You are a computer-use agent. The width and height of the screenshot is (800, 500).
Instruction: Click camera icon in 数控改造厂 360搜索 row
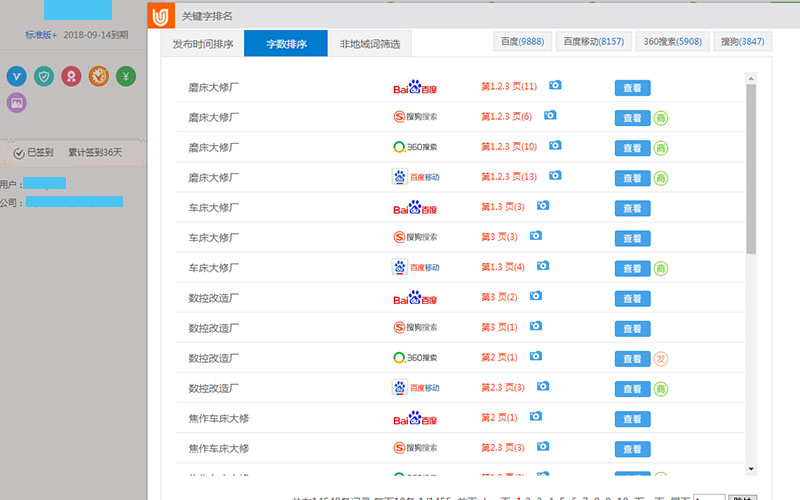coord(536,356)
